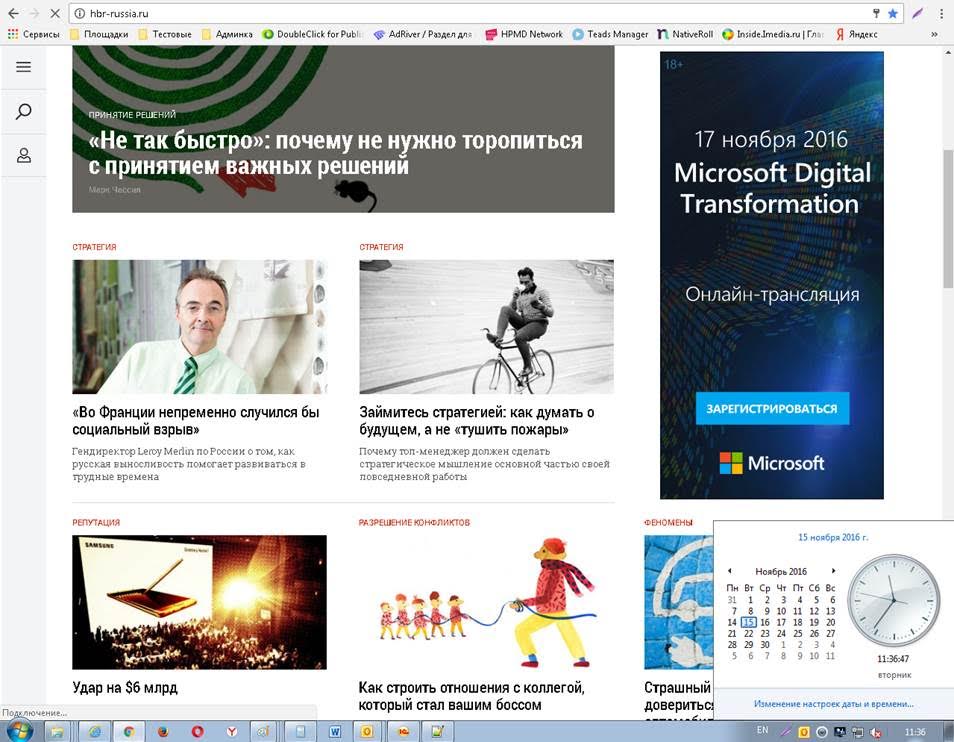
Task: Open Internet Explorer from the taskbar
Action: pos(94,732)
